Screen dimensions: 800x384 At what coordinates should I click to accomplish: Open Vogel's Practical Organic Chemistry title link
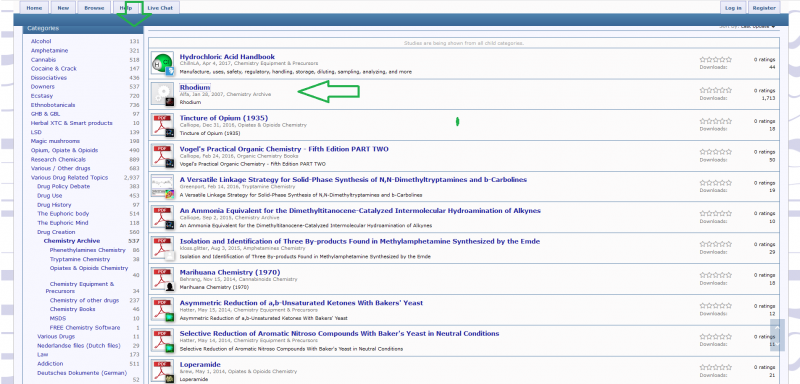284,149
